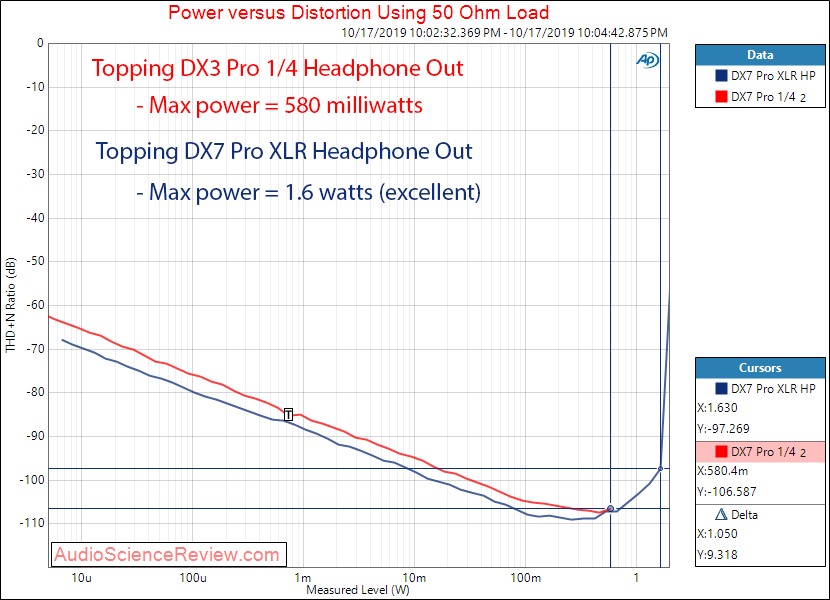Click red DX7 Pro 1/4 swatch in Cursors
The height and width of the screenshot is (600, 830).
721,451
